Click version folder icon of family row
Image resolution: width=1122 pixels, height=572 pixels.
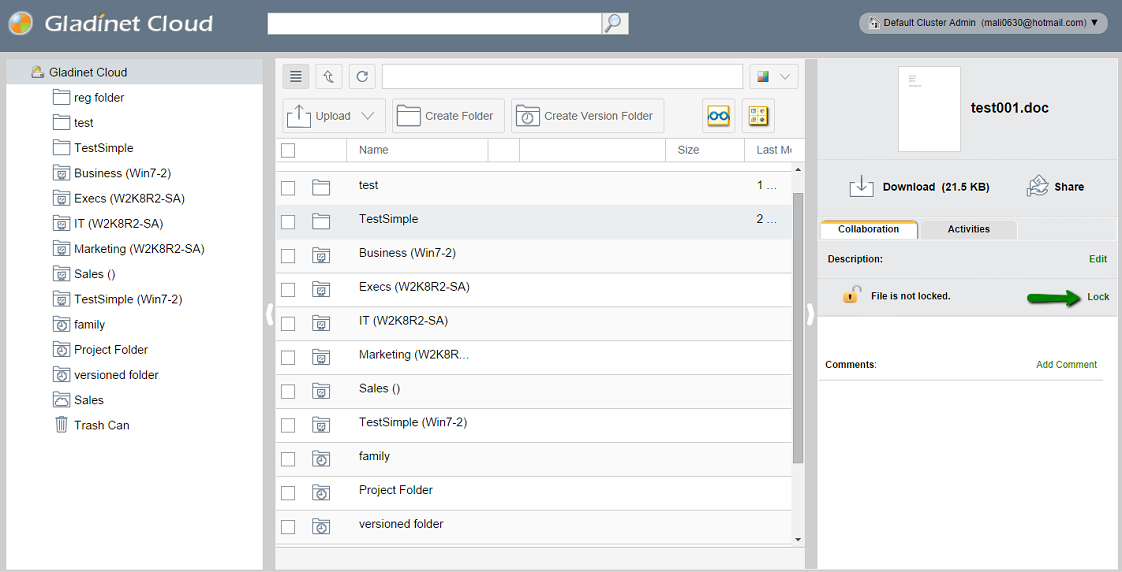click(321, 459)
